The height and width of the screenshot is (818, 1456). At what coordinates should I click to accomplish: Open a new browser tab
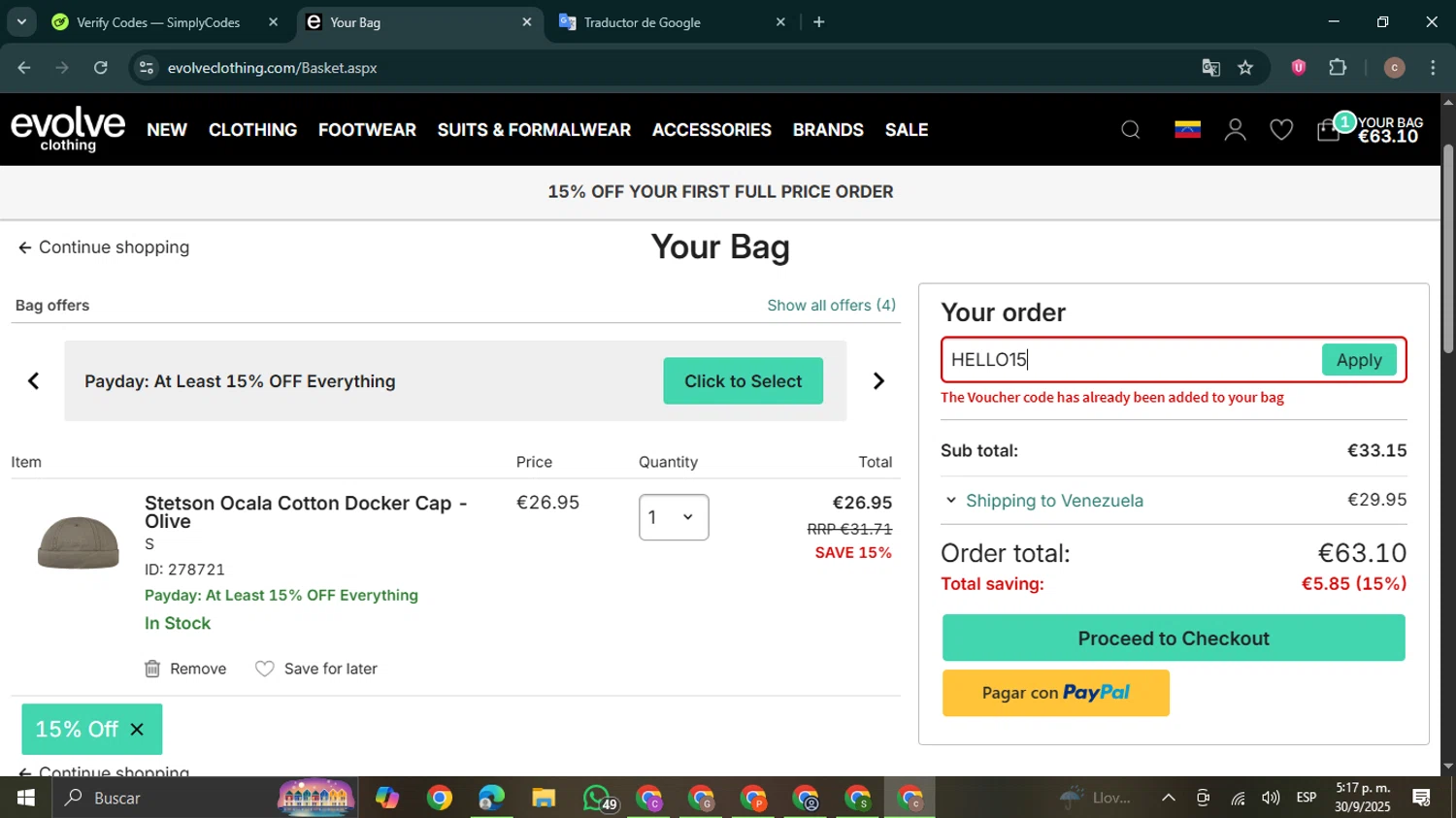pos(819,22)
